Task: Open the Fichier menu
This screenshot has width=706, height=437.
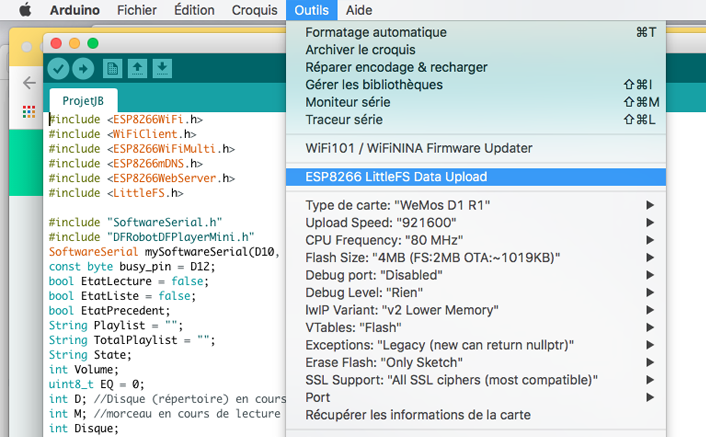Action: (x=137, y=10)
